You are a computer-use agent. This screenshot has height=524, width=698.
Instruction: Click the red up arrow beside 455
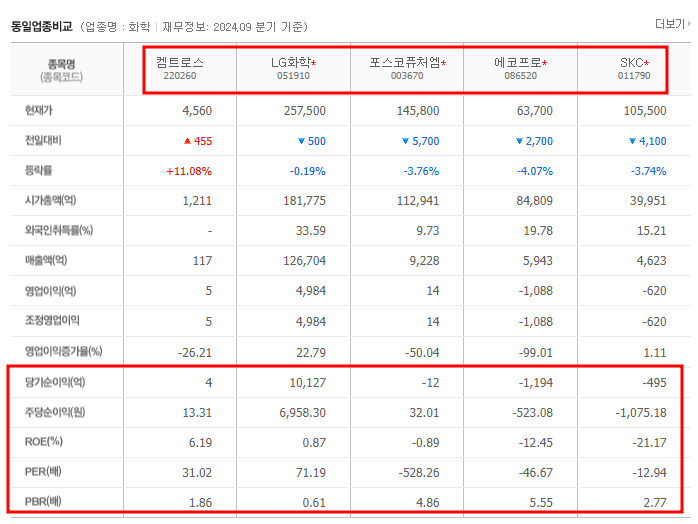187,141
